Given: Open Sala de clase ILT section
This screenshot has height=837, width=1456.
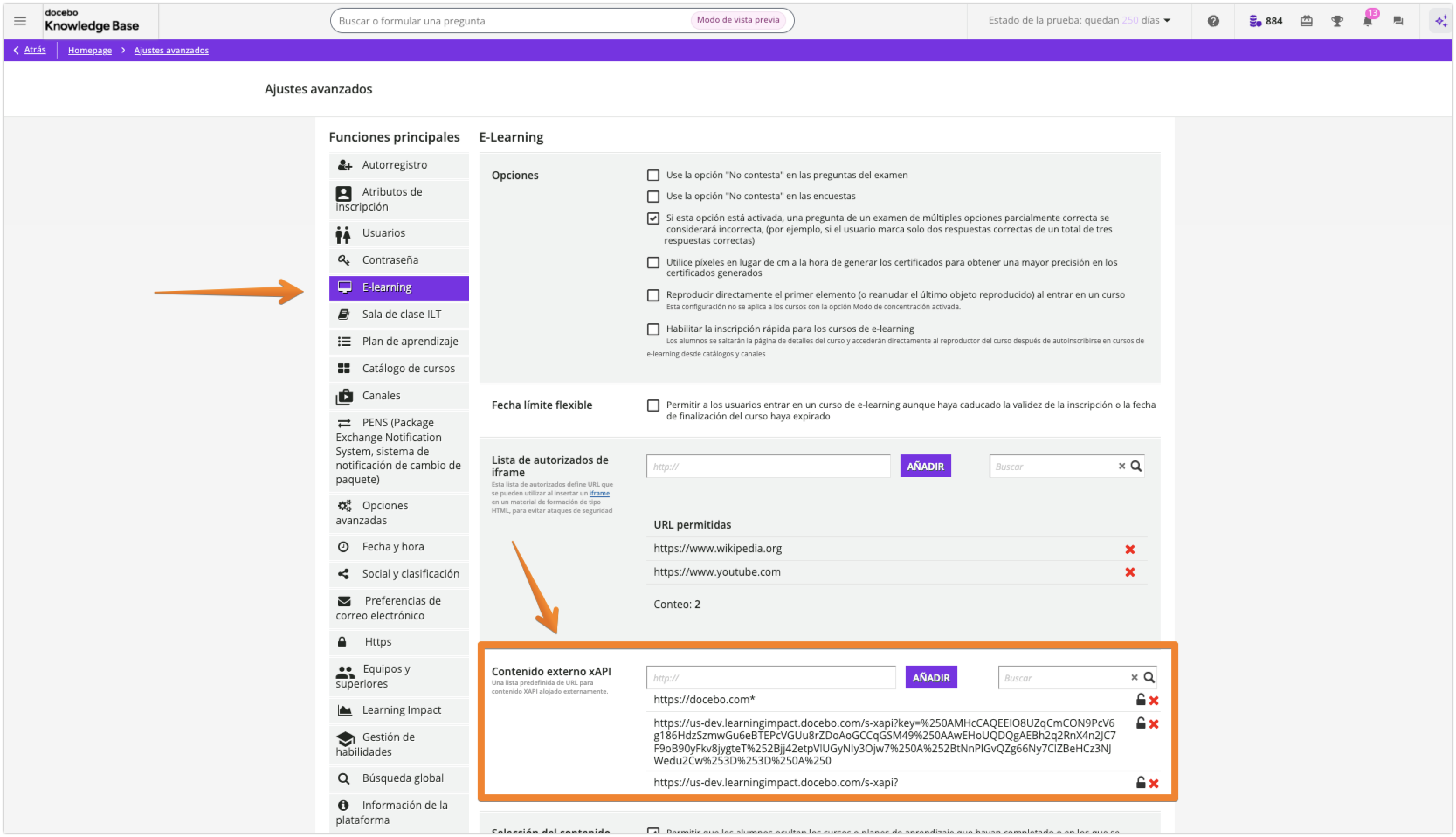Looking at the screenshot, I should (x=399, y=315).
